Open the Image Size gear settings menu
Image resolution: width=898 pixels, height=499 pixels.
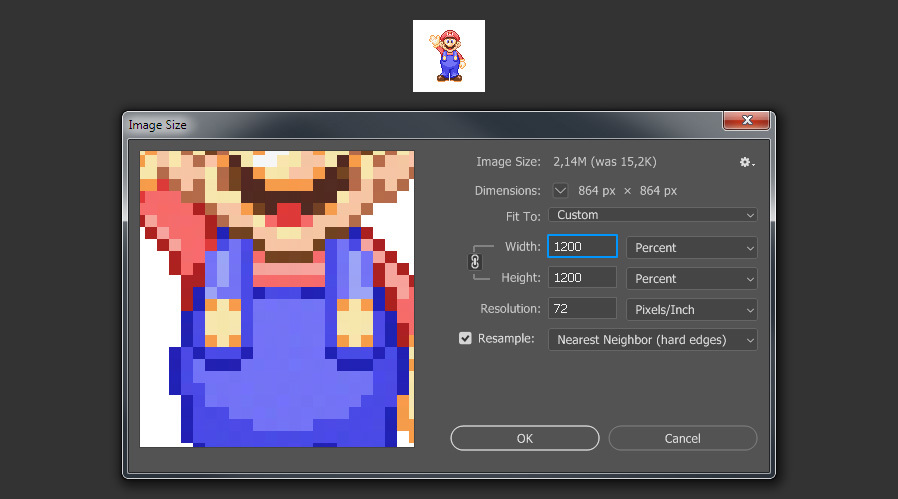tap(746, 162)
